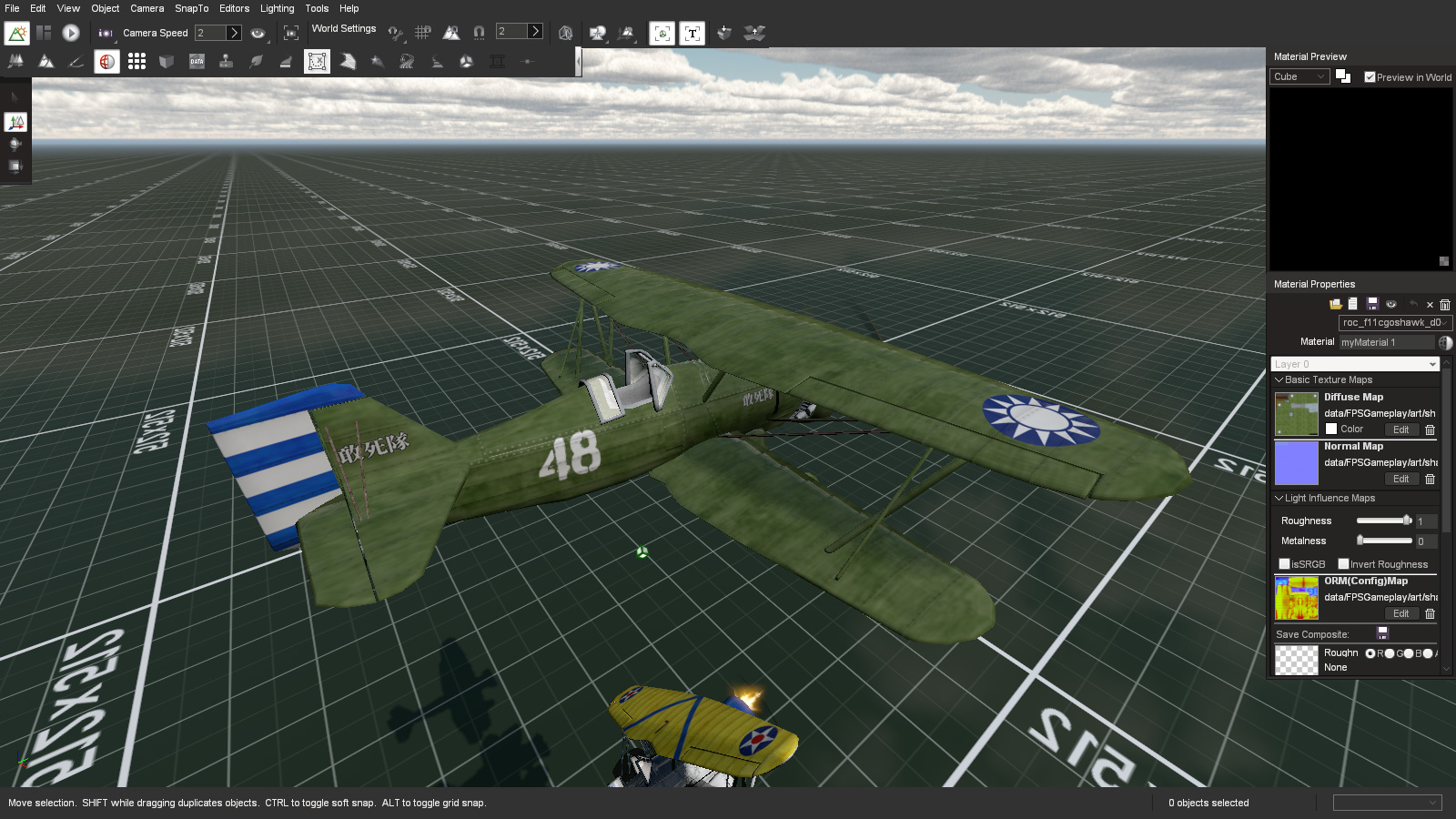Open the Layer 0 dropdown
Image resolution: width=1456 pixels, height=819 pixels.
(1355, 364)
